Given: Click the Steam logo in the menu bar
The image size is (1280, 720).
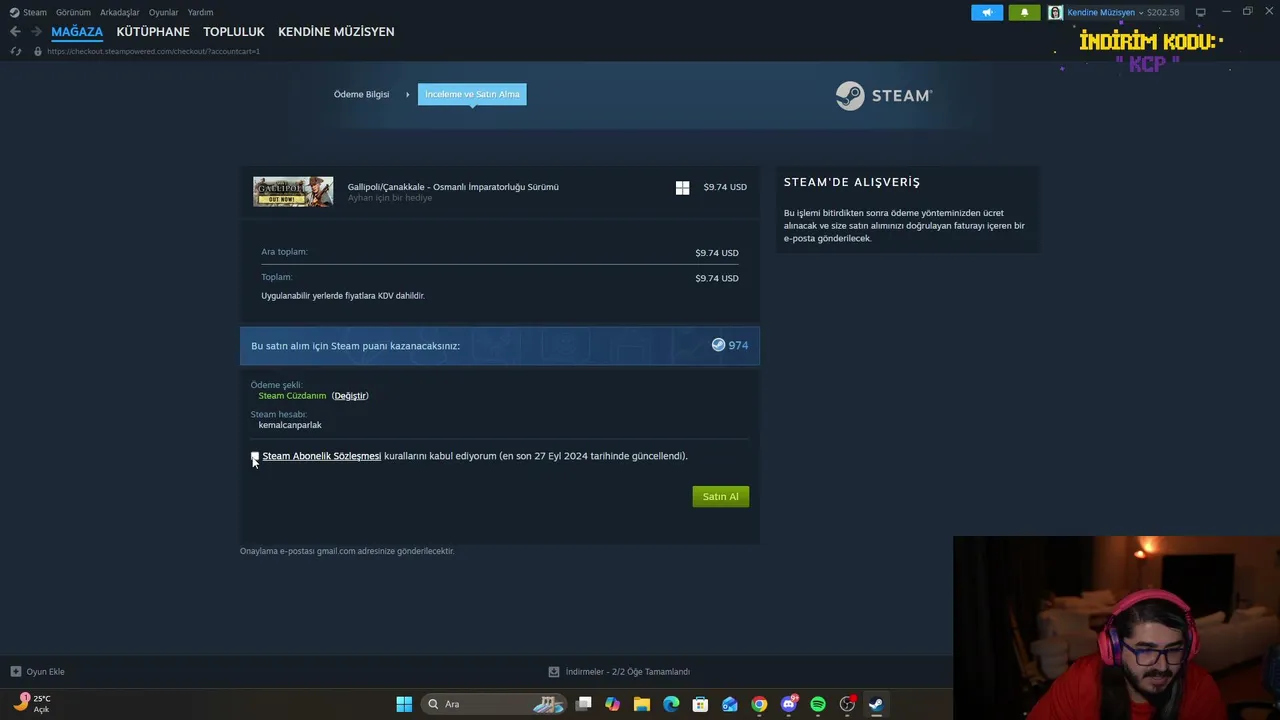Looking at the screenshot, I should pyautogui.click(x=14, y=12).
